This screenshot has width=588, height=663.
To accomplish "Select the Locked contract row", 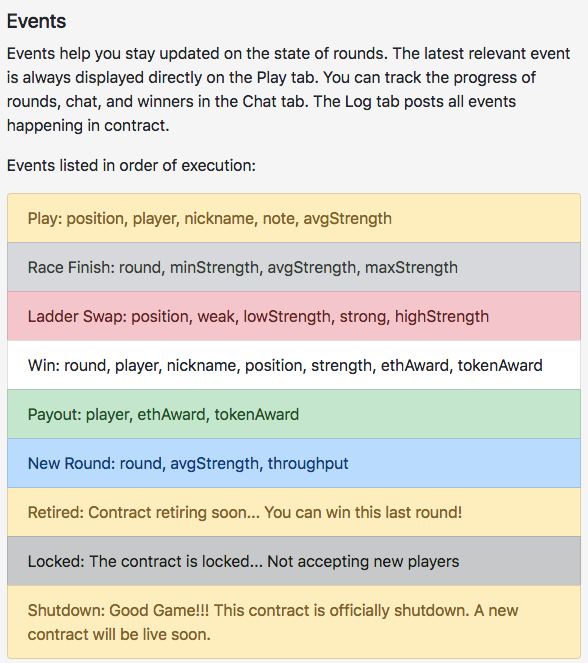I will 294,562.
